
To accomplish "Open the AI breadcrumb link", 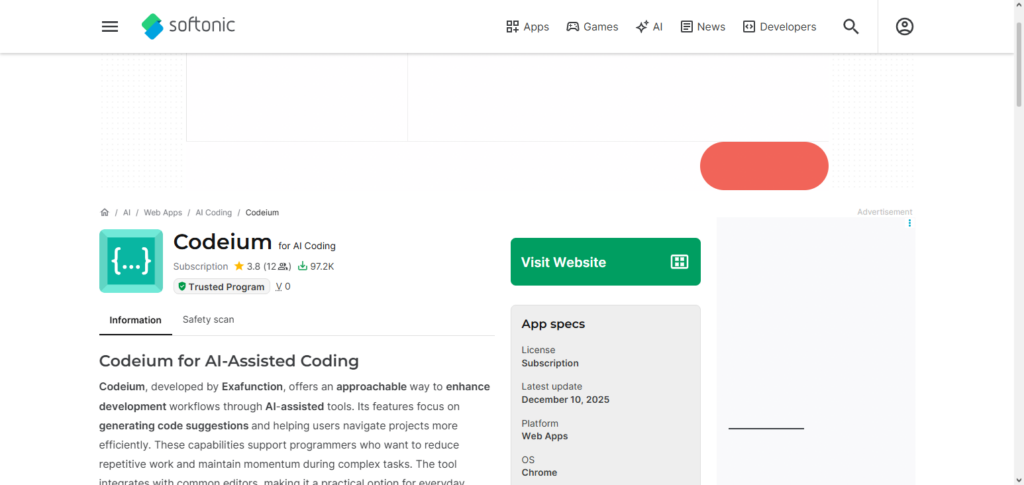I will click(127, 213).
